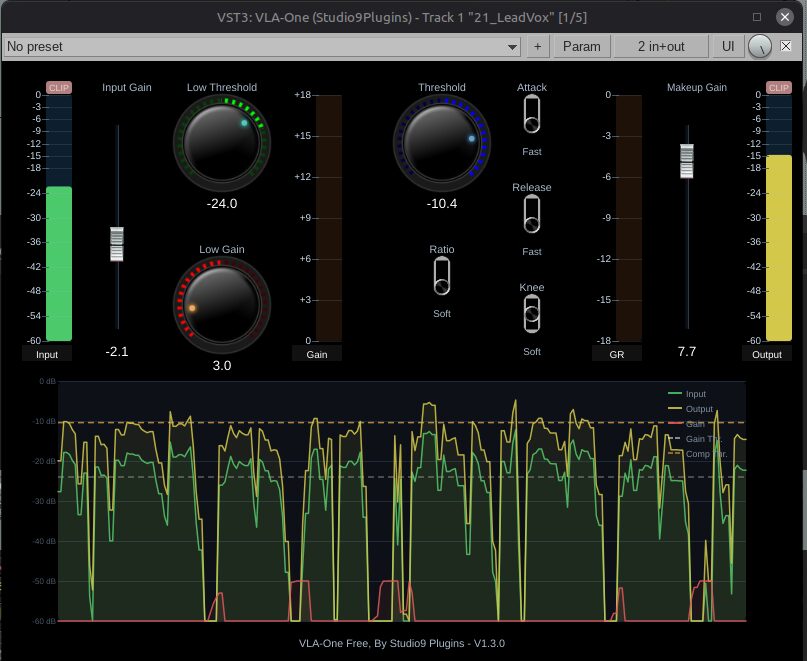Click the Gain meter label

tap(317, 355)
